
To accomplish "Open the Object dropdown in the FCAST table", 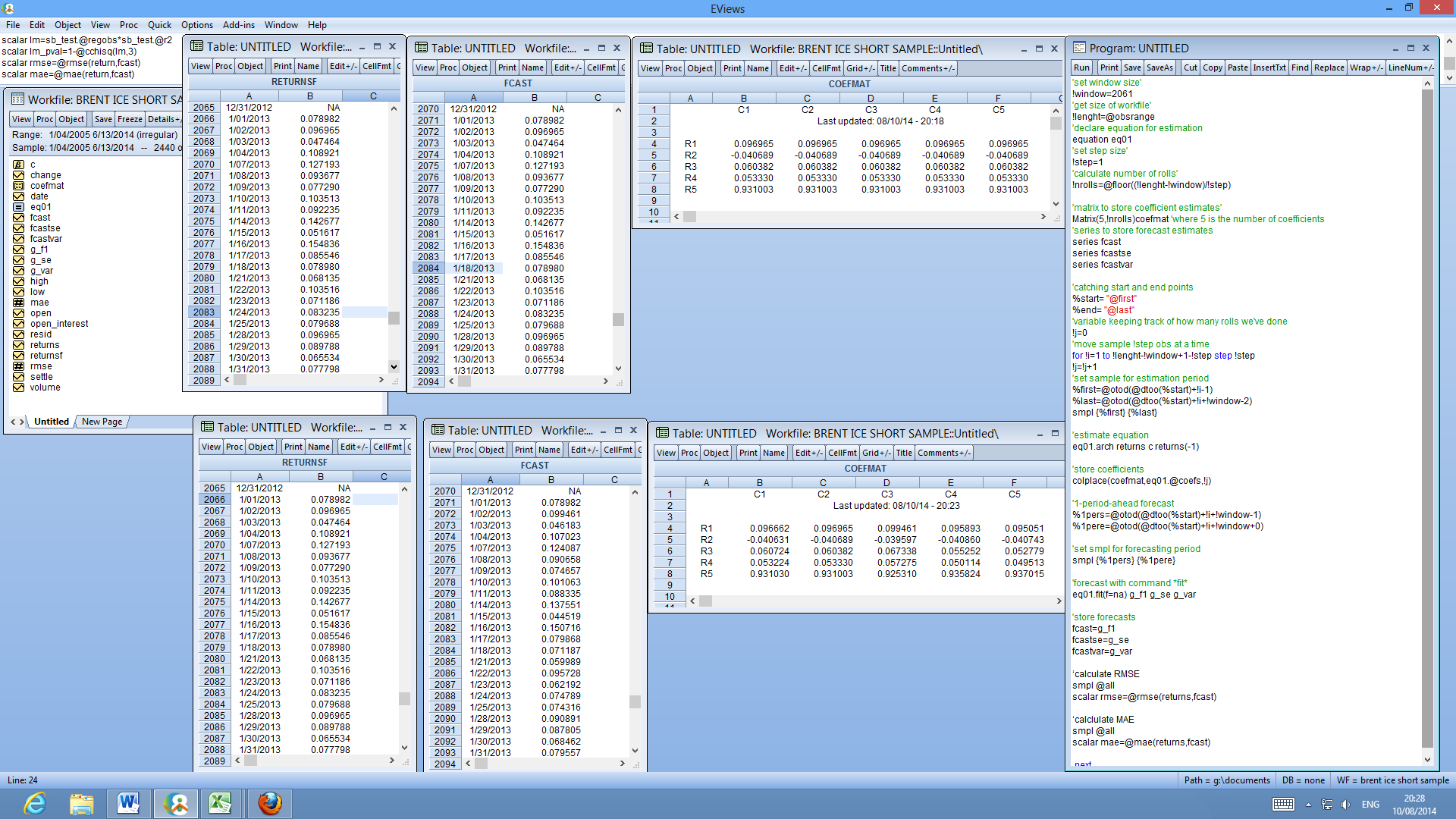I will pyautogui.click(x=475, y=67).
